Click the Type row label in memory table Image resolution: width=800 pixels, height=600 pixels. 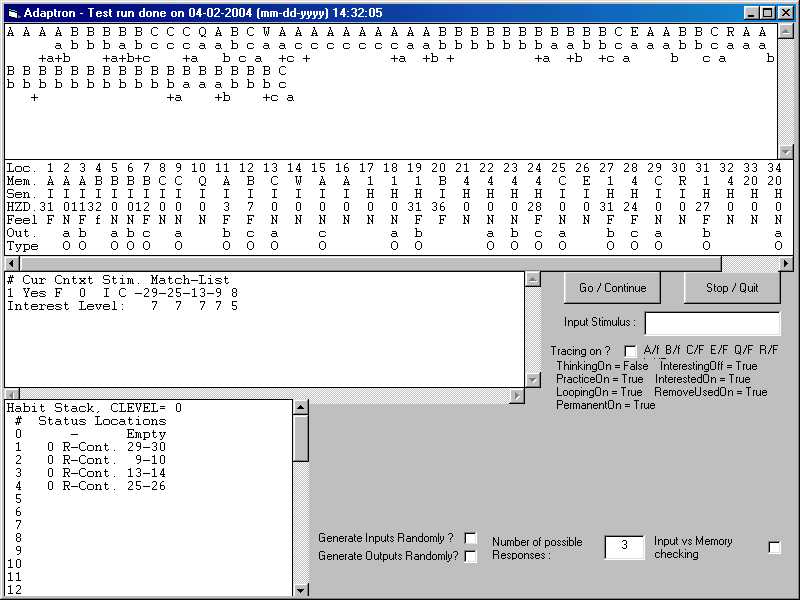pyautogui.click(x=22, y=246)
